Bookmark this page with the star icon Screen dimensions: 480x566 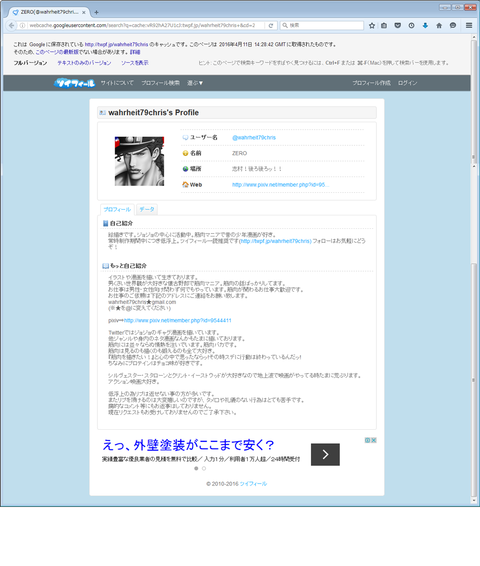point(372,25)
